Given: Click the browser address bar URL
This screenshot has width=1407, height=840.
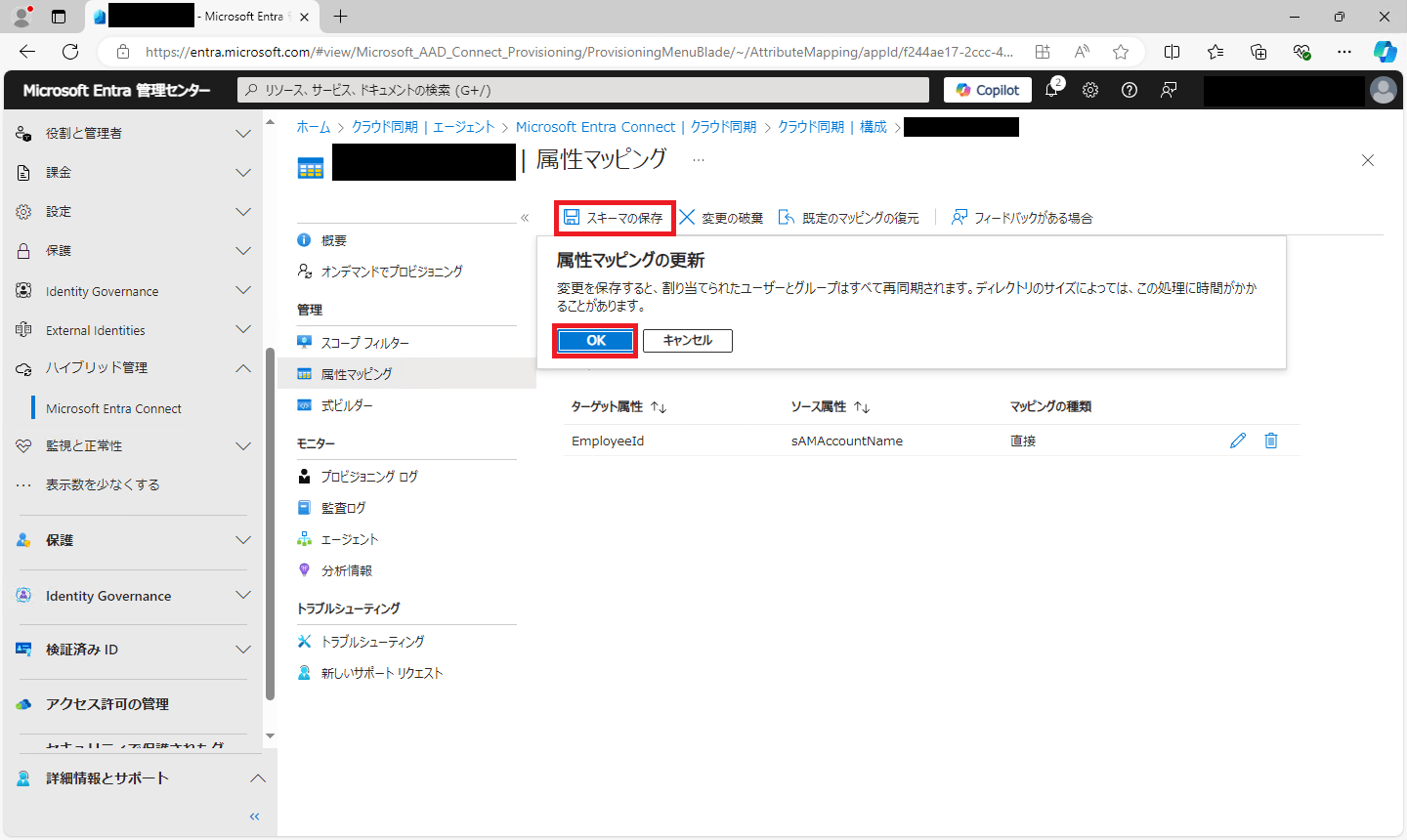Looking at the screenshot, I should (579, 52).
